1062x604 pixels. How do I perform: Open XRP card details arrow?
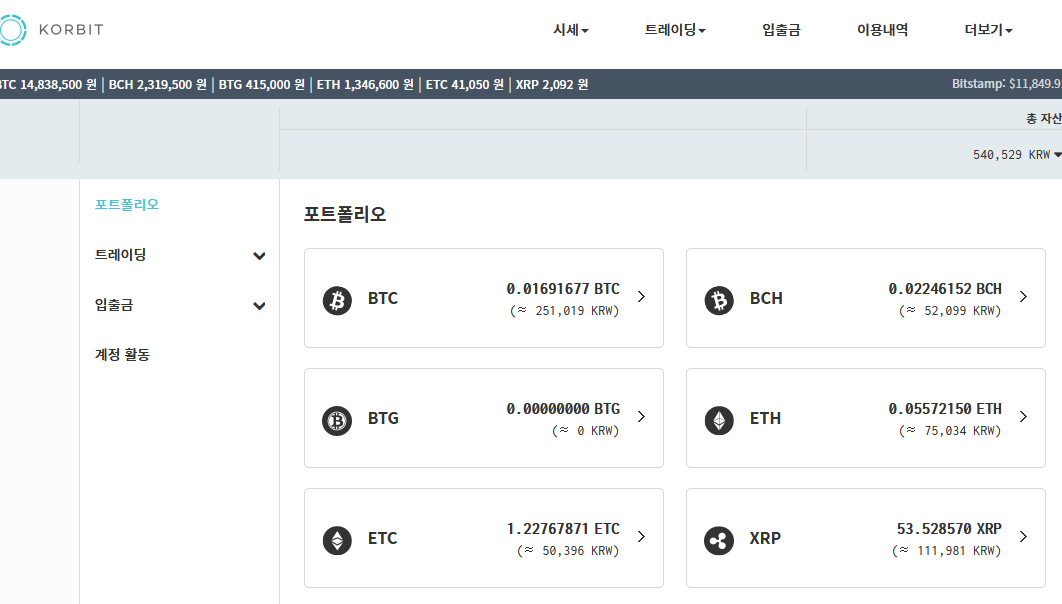(x=1023, y=536)
